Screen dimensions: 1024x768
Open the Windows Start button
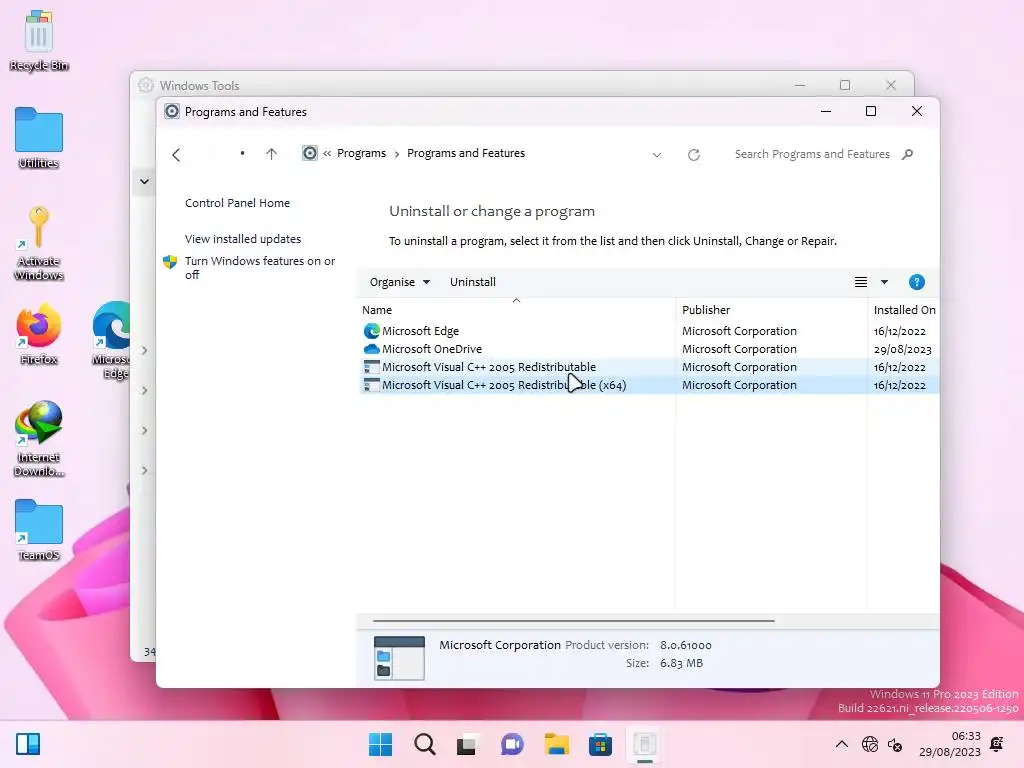coord(380,744)
